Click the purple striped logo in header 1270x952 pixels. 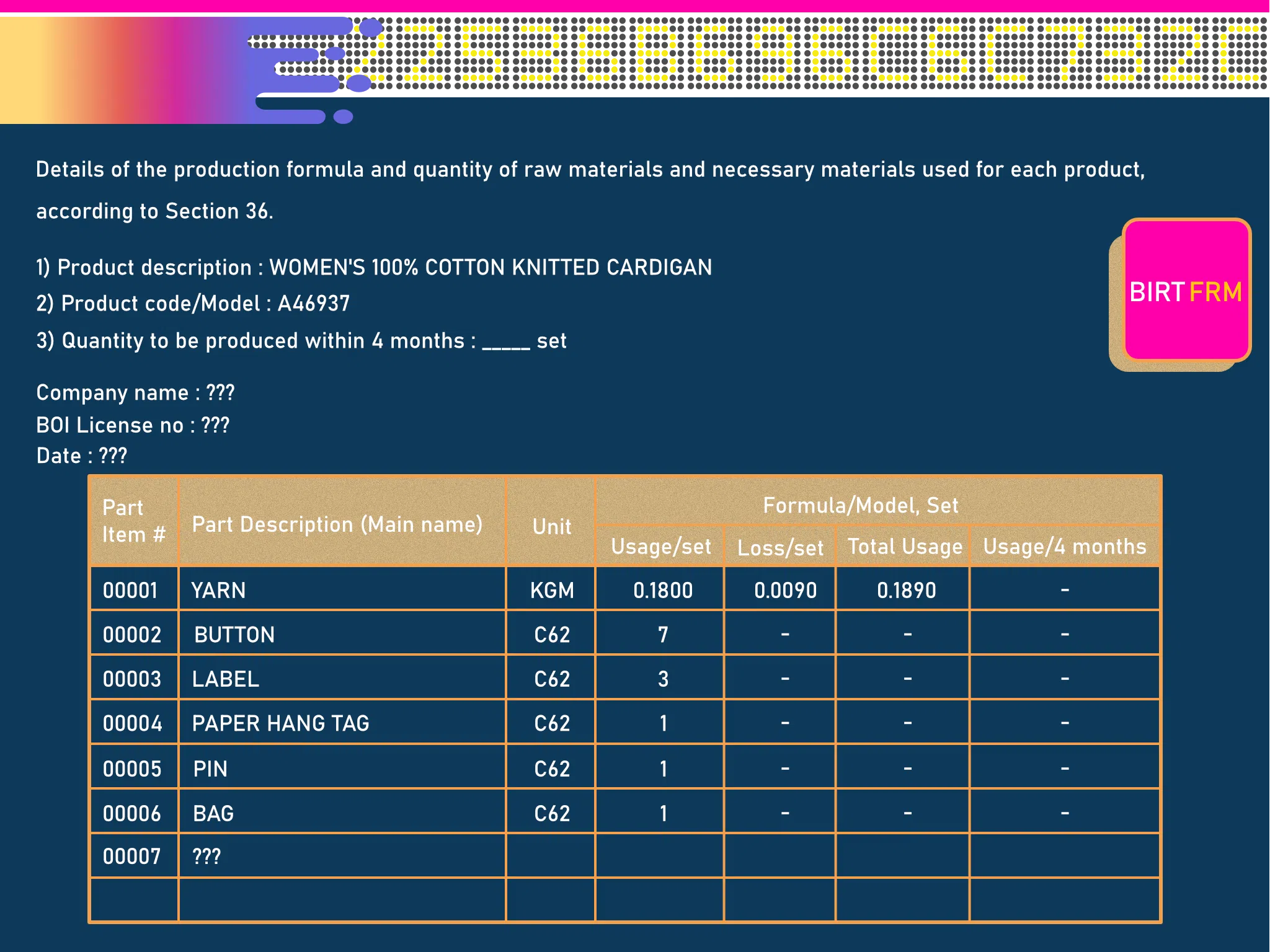pyautogui.click(x=309, y=70)
